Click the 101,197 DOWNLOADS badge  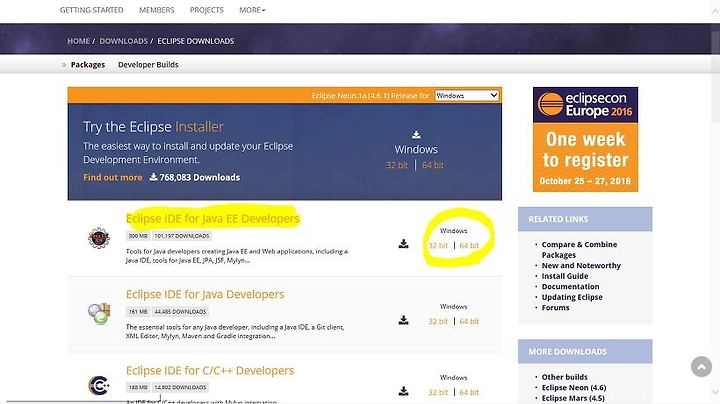pos(181,236)
